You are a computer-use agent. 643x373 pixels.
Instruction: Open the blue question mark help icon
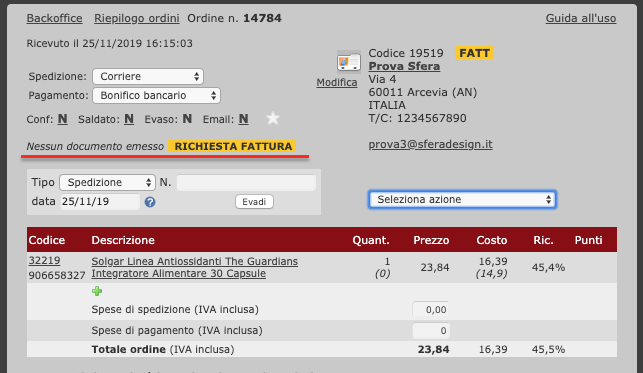(x=150, y=202)
